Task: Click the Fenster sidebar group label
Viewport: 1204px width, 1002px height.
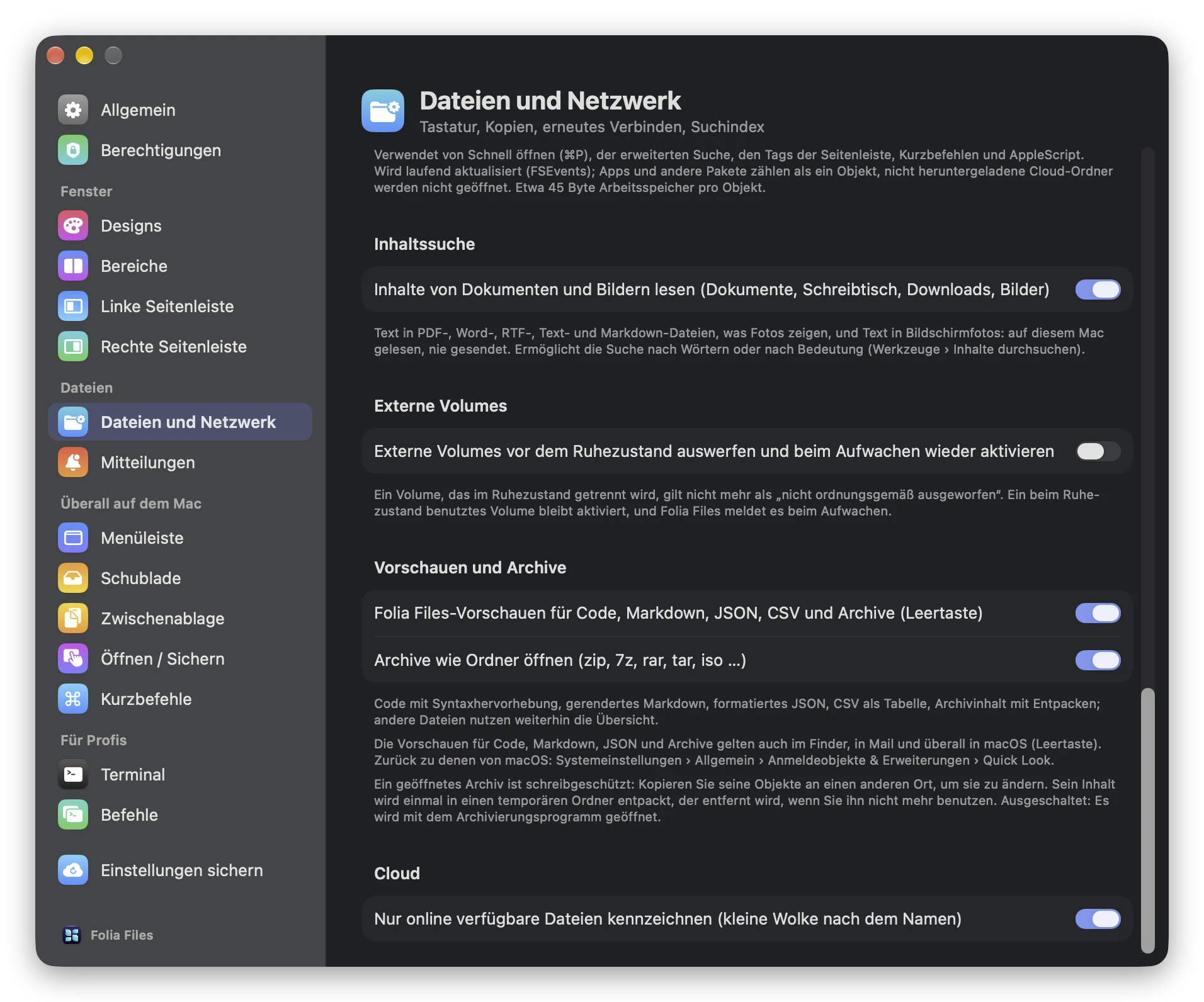Action: [x=86, y=191]
